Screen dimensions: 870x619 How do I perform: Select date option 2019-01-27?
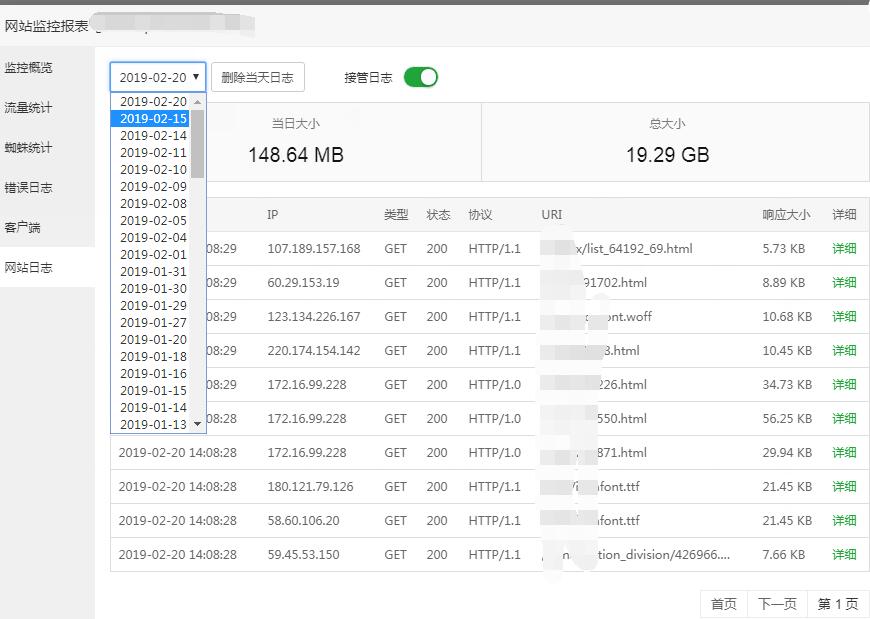pos(150,323)
